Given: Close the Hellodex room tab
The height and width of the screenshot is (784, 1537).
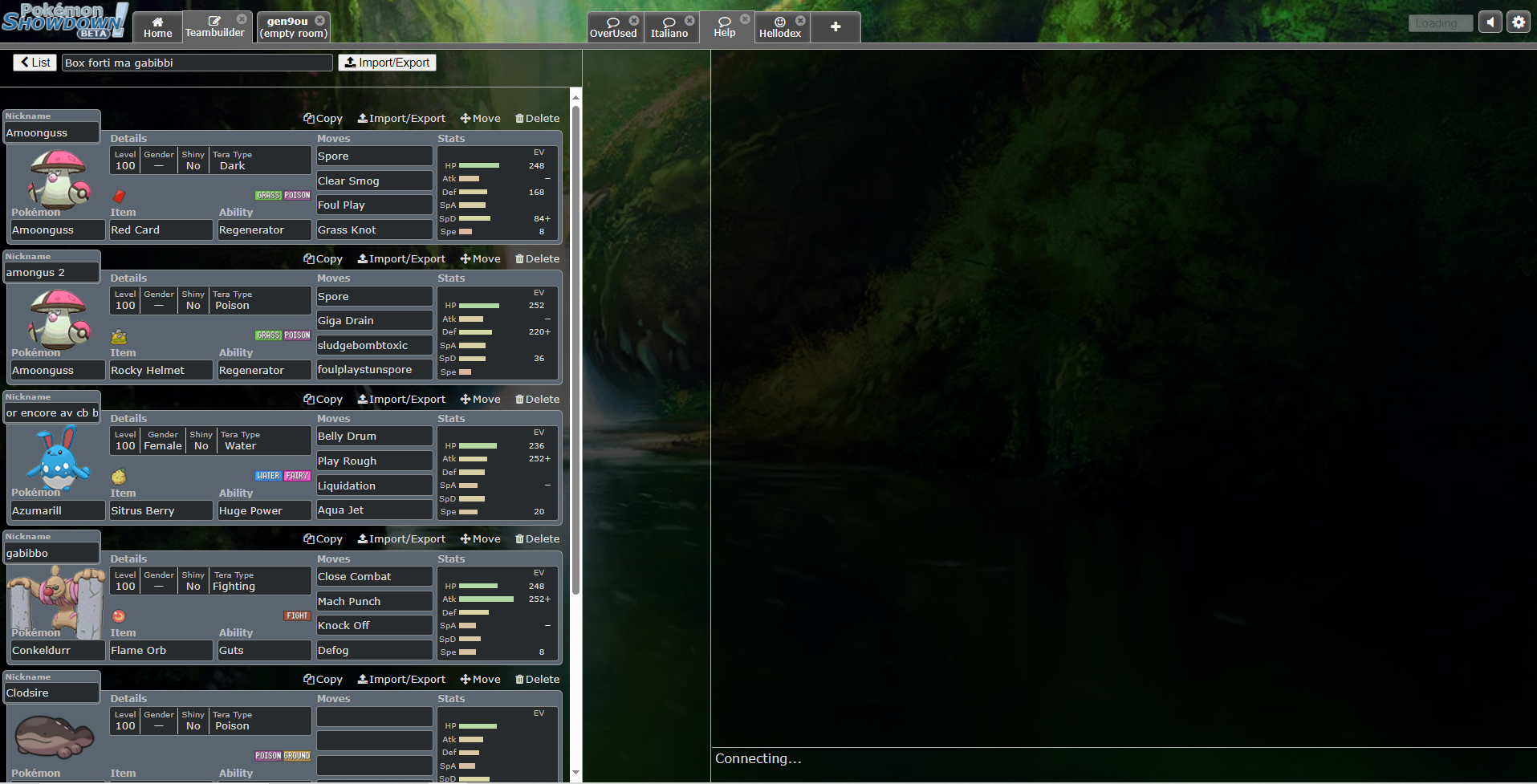Looking at the screenshot, I should coord(800,20).
